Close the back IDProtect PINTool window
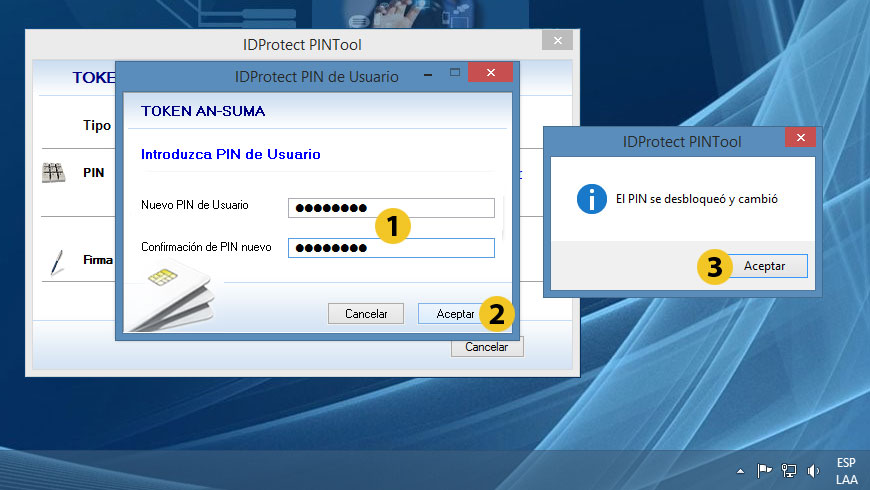 coord(558,41)
